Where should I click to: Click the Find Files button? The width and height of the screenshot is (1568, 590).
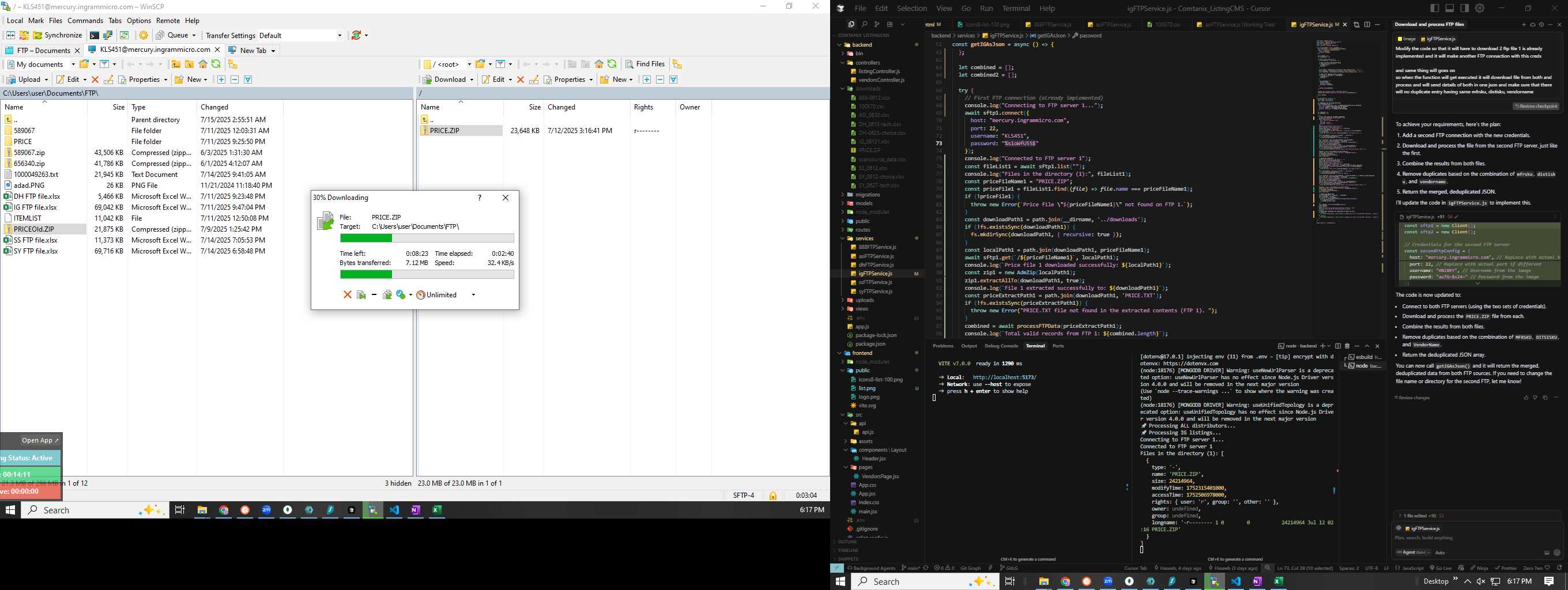[644, 64]
